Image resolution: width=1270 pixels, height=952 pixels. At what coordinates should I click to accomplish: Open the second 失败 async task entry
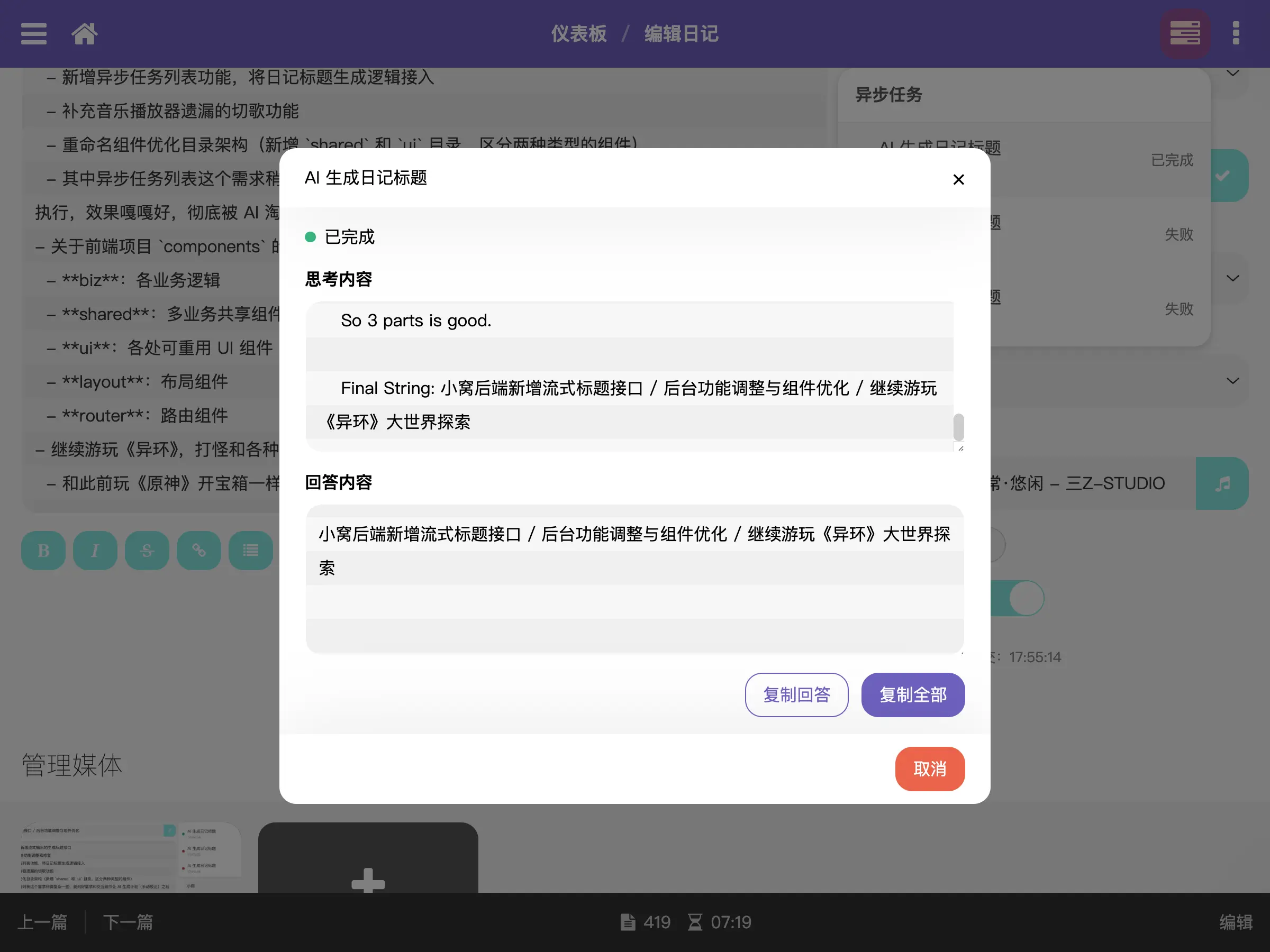(x=1100, y=309)
